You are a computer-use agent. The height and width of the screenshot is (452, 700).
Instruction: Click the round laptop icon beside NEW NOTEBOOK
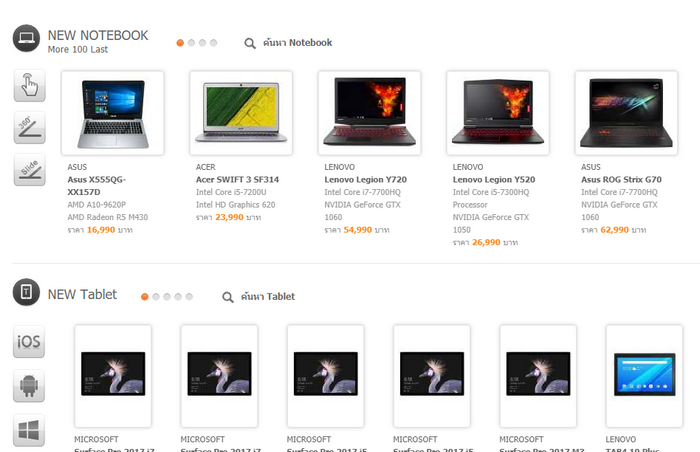tap(26, 38)
